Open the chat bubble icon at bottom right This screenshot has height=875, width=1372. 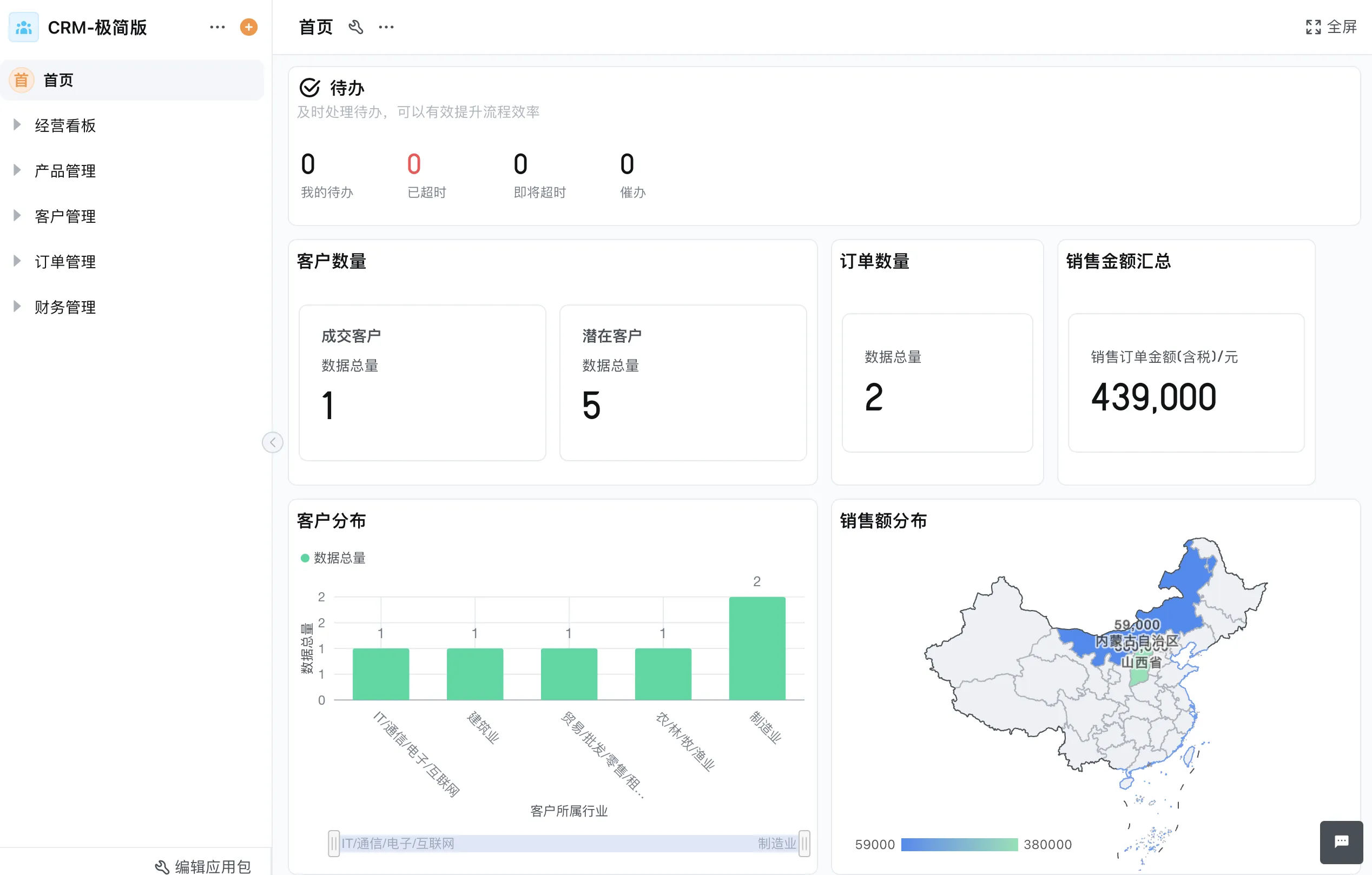(x=1341, y=843)
